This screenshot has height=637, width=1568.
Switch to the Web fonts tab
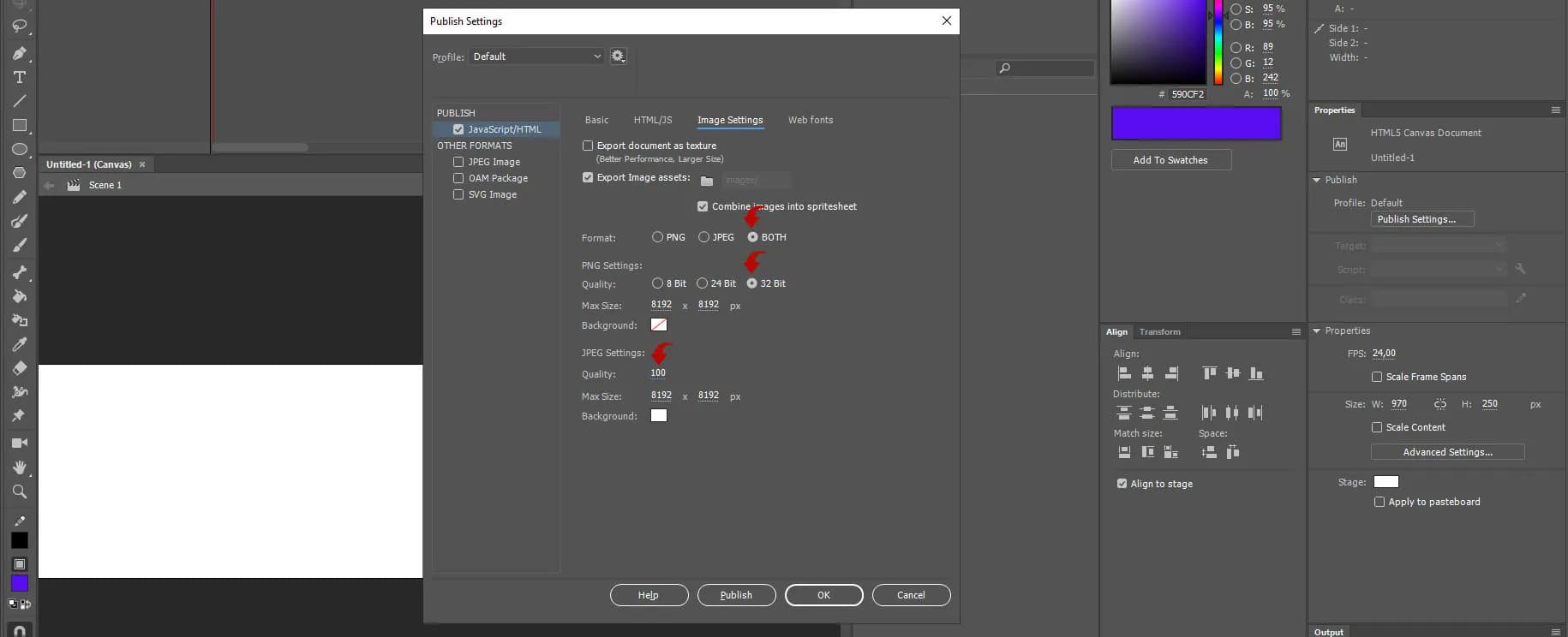pos(811,120)
